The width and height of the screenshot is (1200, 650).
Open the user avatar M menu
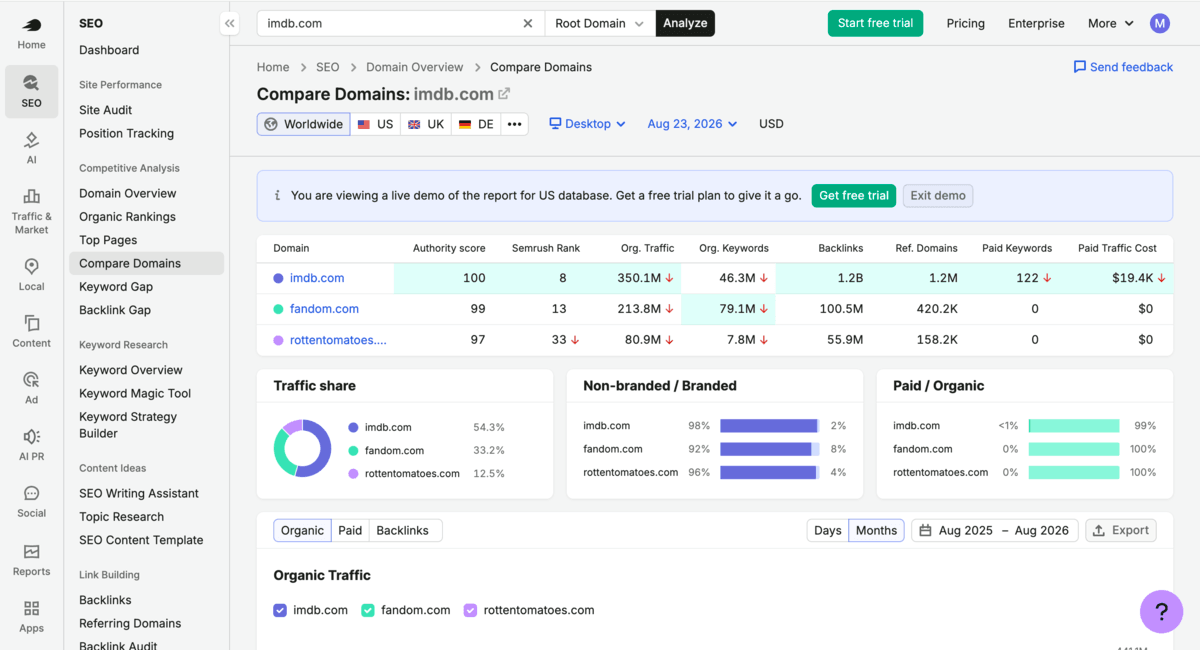[1160, 23]
